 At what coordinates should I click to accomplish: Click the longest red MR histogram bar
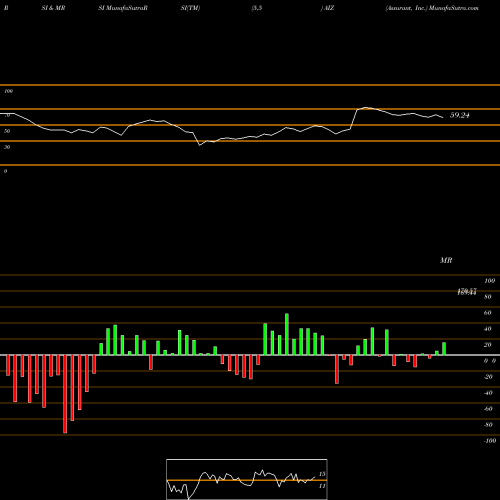pos(65,394)
